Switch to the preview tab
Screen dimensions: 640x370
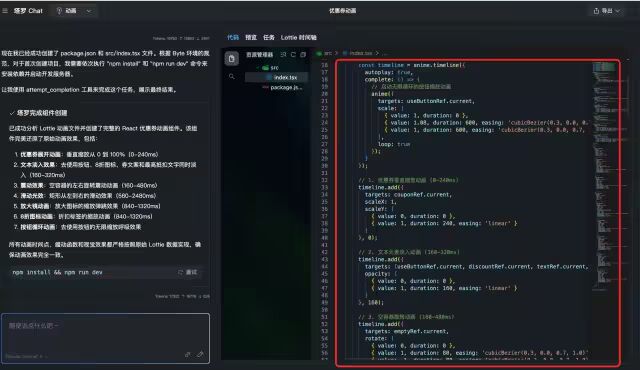[251, 37]
